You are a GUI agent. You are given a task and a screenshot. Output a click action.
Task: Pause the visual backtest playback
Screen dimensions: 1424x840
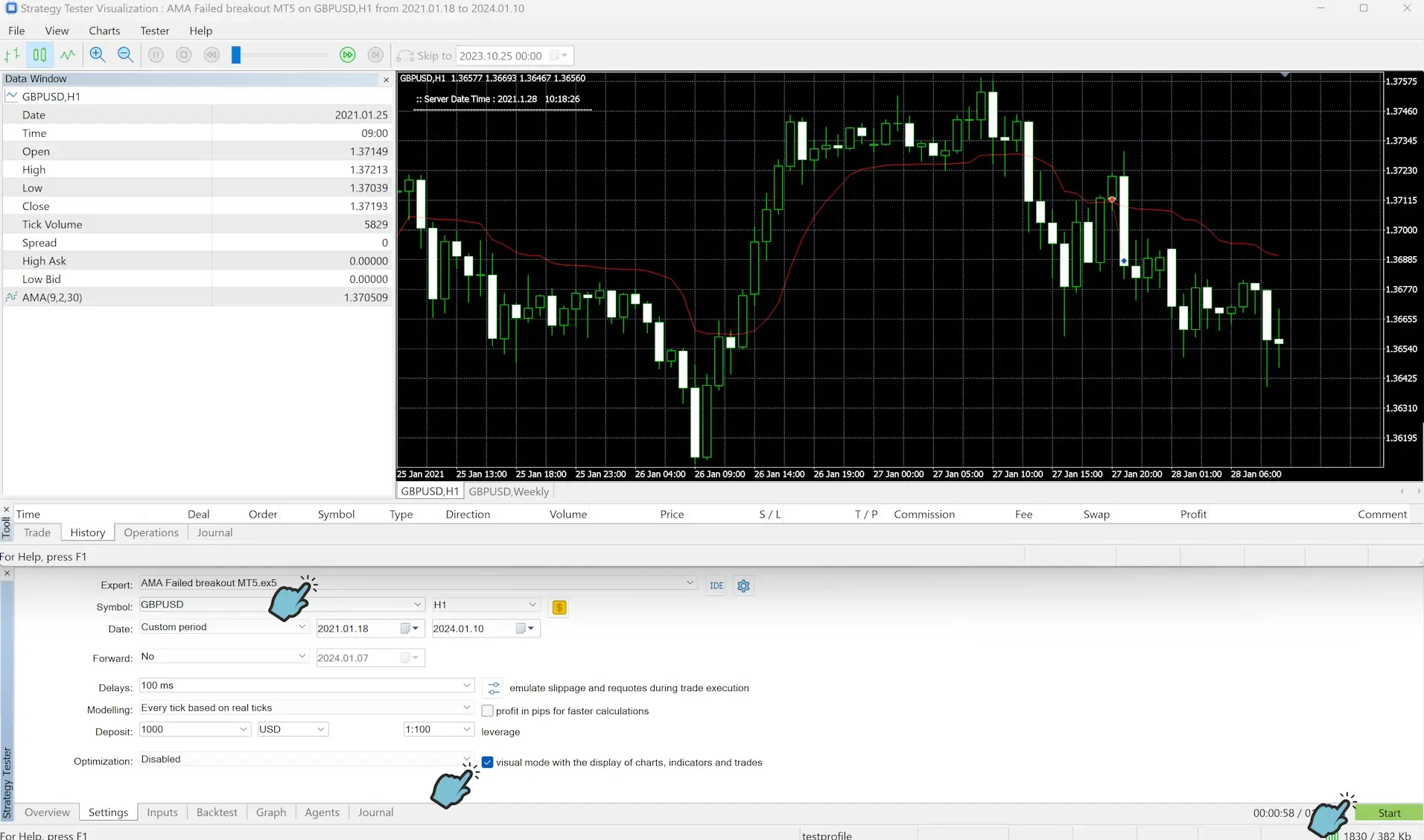155,54
